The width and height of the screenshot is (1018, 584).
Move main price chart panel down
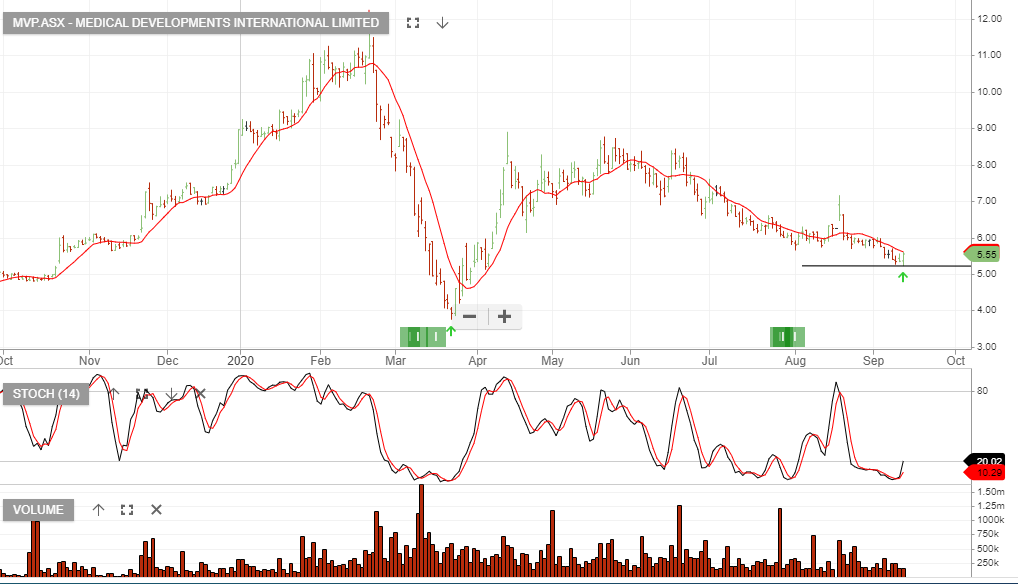click(x=442, y=23)
